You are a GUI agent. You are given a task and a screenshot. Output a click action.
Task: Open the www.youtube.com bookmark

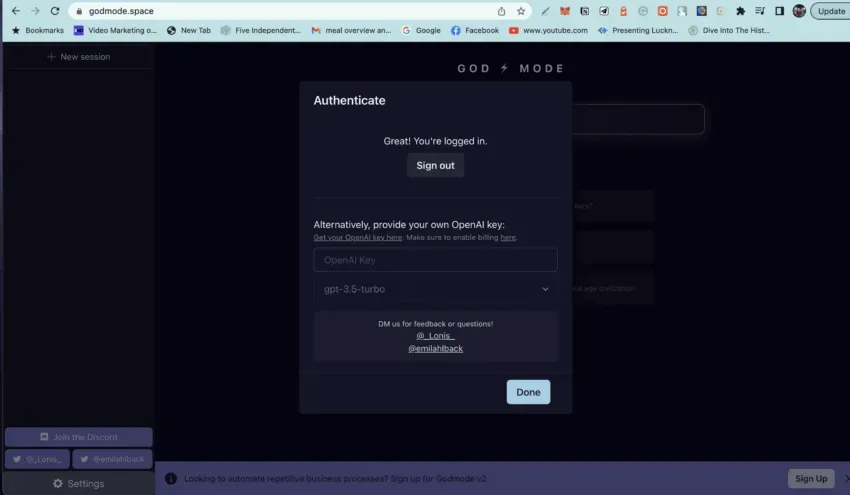[548, 30]
